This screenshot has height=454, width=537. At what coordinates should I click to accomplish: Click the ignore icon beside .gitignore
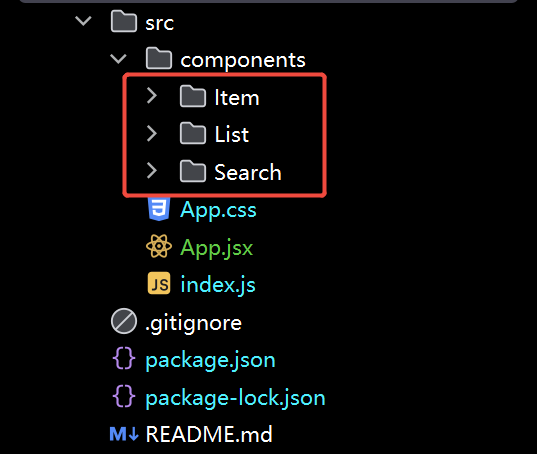pos(124,321)
